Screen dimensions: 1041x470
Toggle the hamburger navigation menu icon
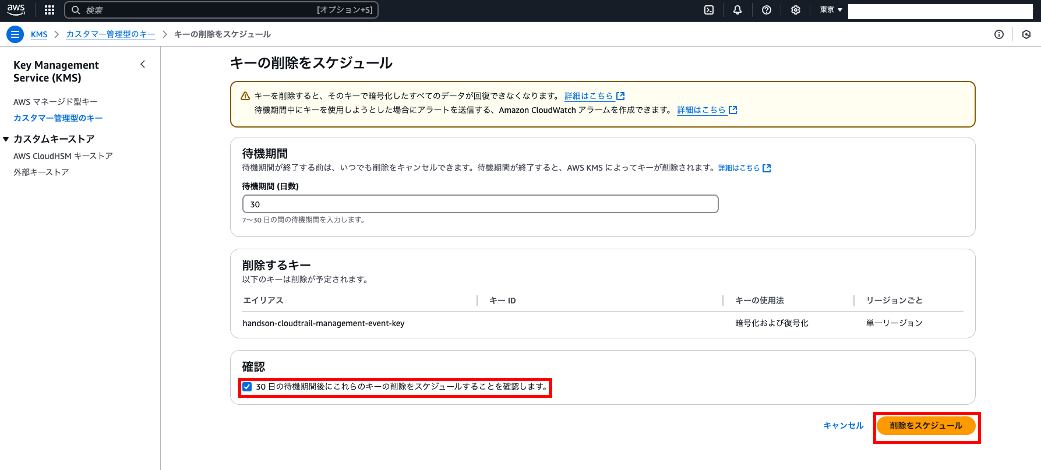coord(15,34)
